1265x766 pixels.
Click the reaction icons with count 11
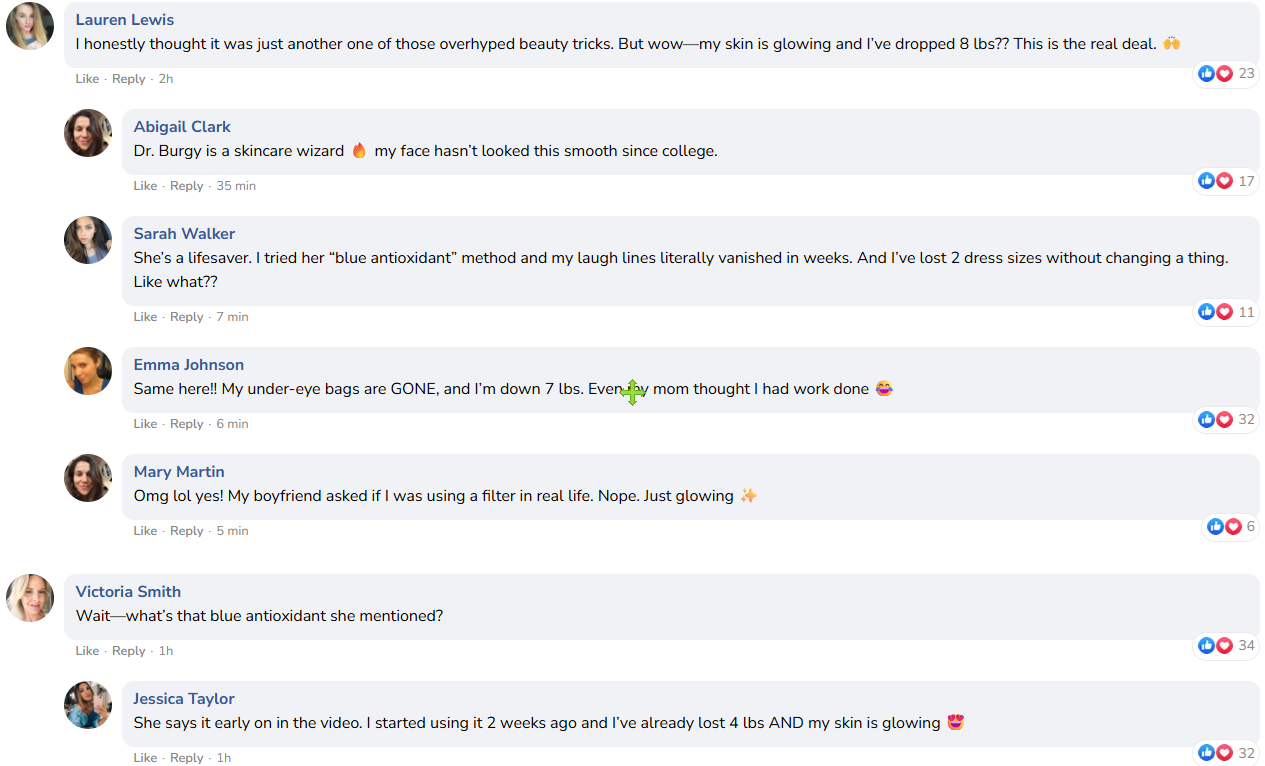pyautogui.click(x=1226, y=312)
